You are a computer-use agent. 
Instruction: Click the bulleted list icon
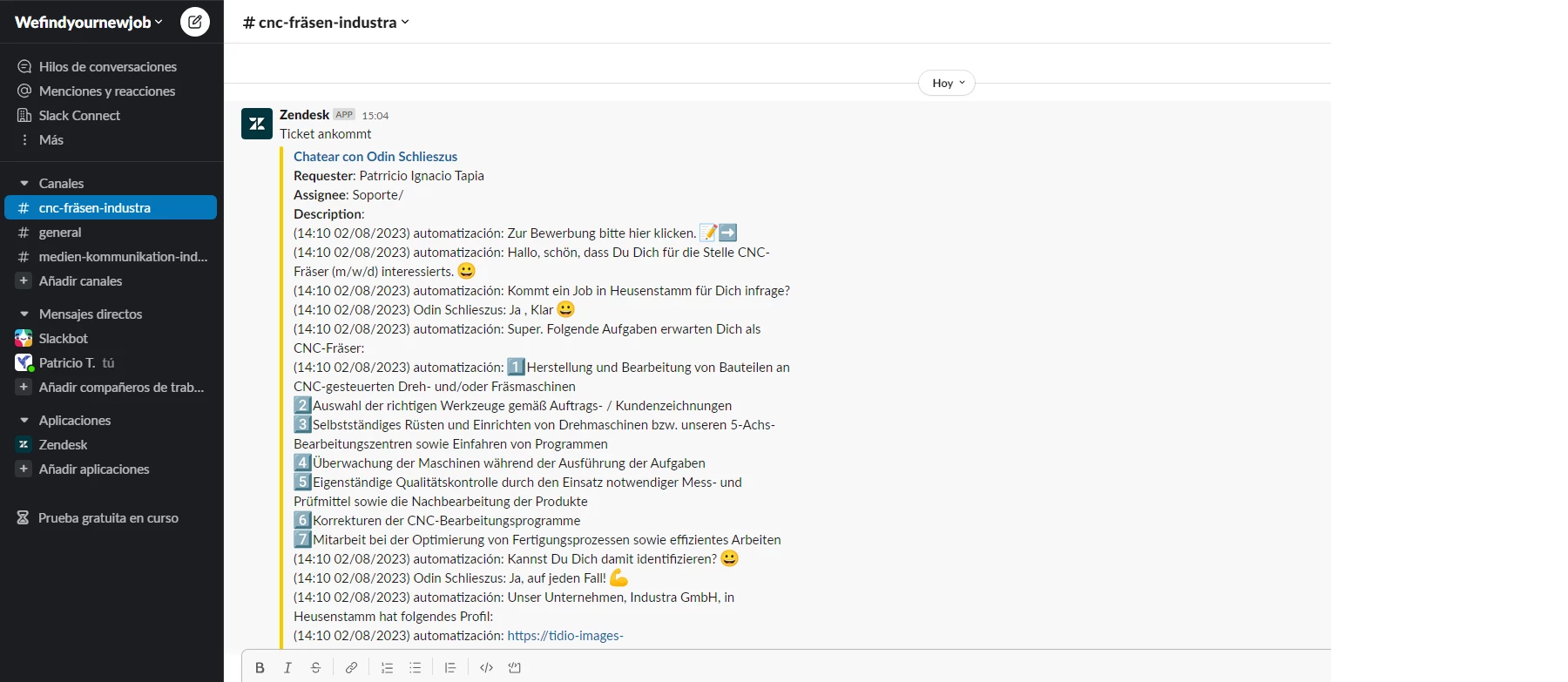click(416, 667)
